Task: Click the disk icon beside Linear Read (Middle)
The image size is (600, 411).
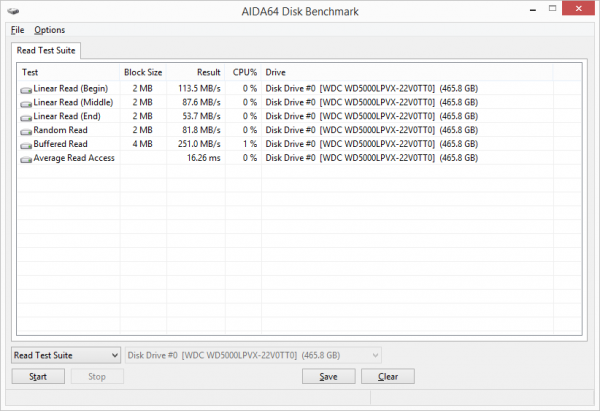Action: point(26,104)
